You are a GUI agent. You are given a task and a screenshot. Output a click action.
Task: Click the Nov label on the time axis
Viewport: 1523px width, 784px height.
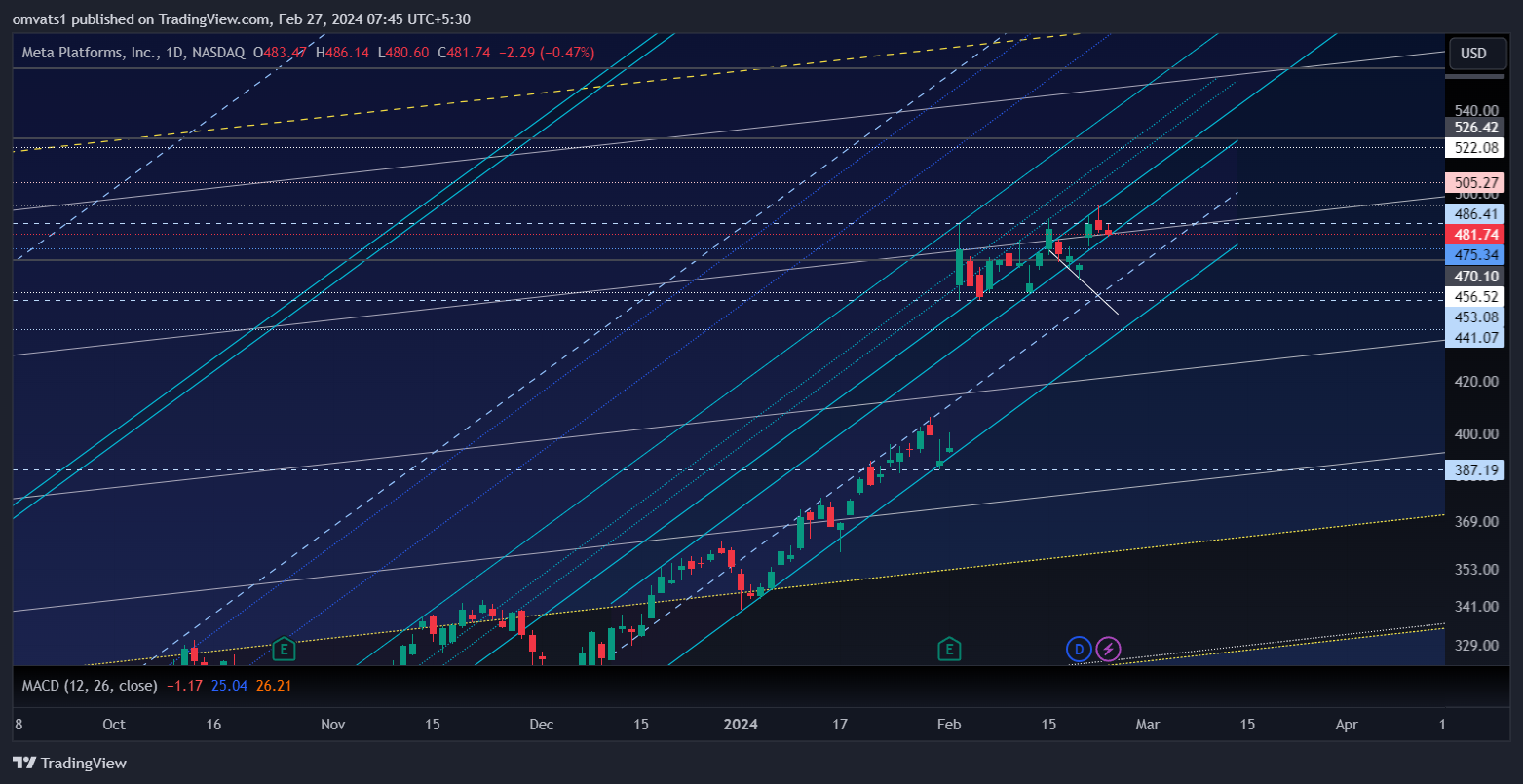pyautogui.click(x=333, y=725)
